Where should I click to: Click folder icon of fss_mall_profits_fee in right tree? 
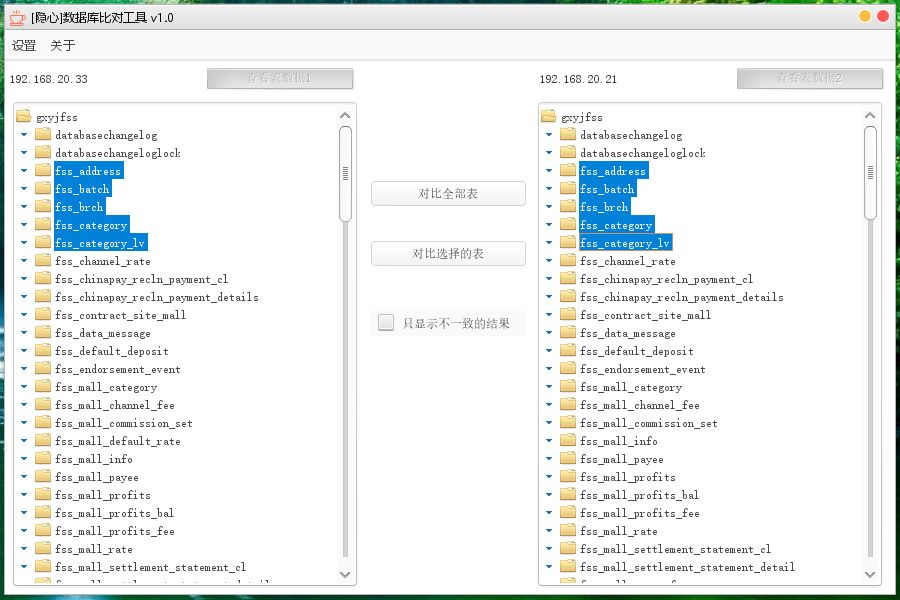coord(568,513)
